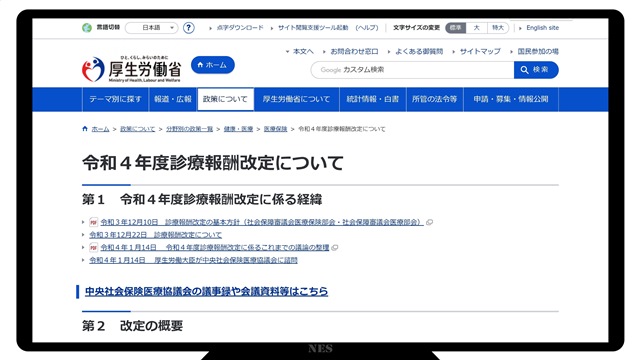
Task: Click external window icon after 議論の整理 link
Action: pos(335,247)
